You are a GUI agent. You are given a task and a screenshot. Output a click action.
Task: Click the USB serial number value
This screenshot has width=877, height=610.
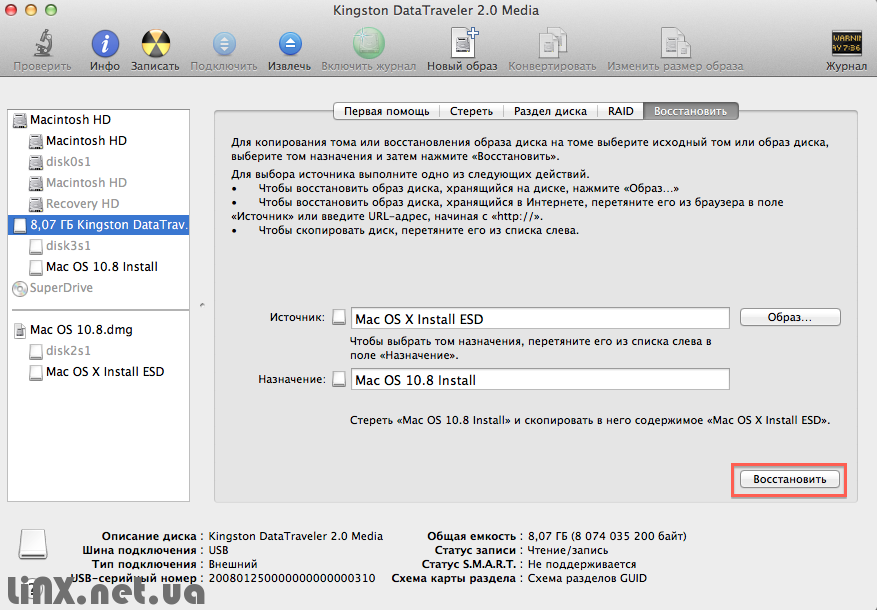pyautogui.click(x=292, y=578)
